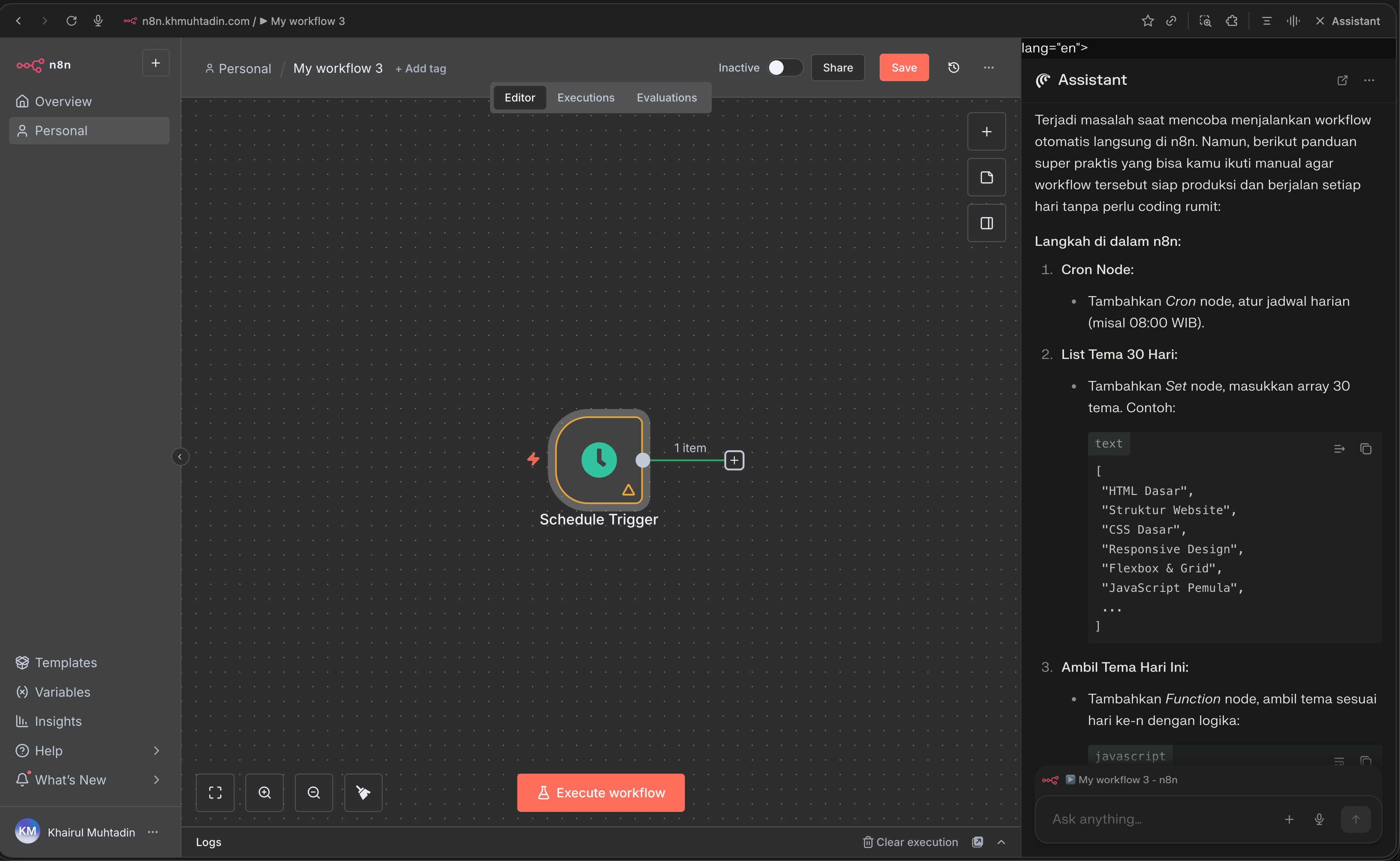The image size is (1400, 861).
Task: Copy the text code block
Action: [1365, 449]
